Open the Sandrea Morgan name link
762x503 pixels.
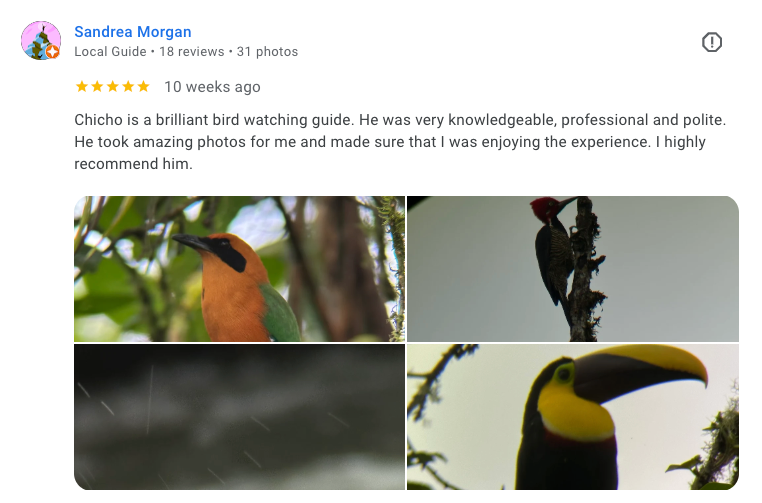[x=133, y=32]
